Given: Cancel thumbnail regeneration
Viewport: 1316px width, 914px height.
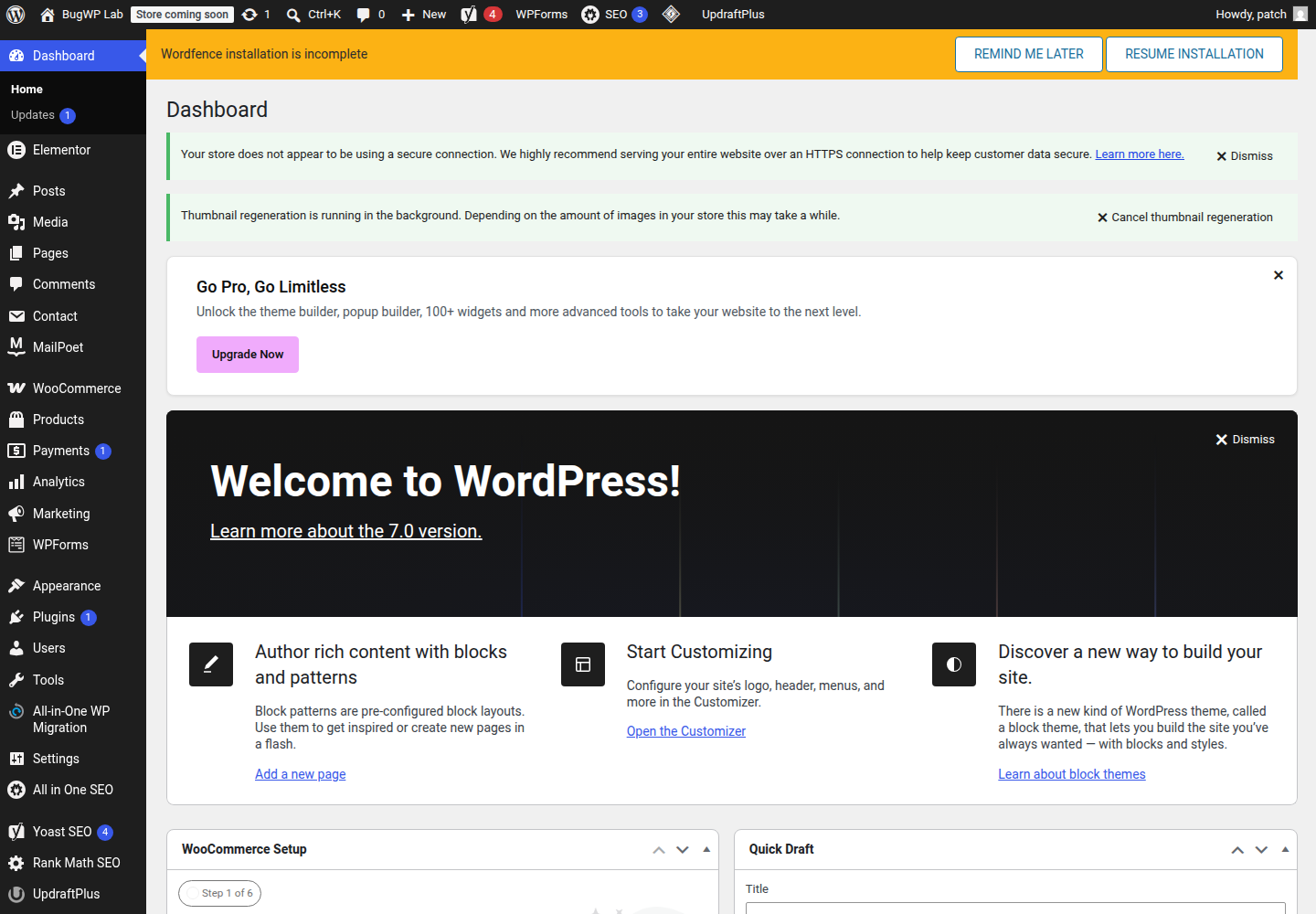Looking at the screenshot, I should click(x=1184, y=218).
